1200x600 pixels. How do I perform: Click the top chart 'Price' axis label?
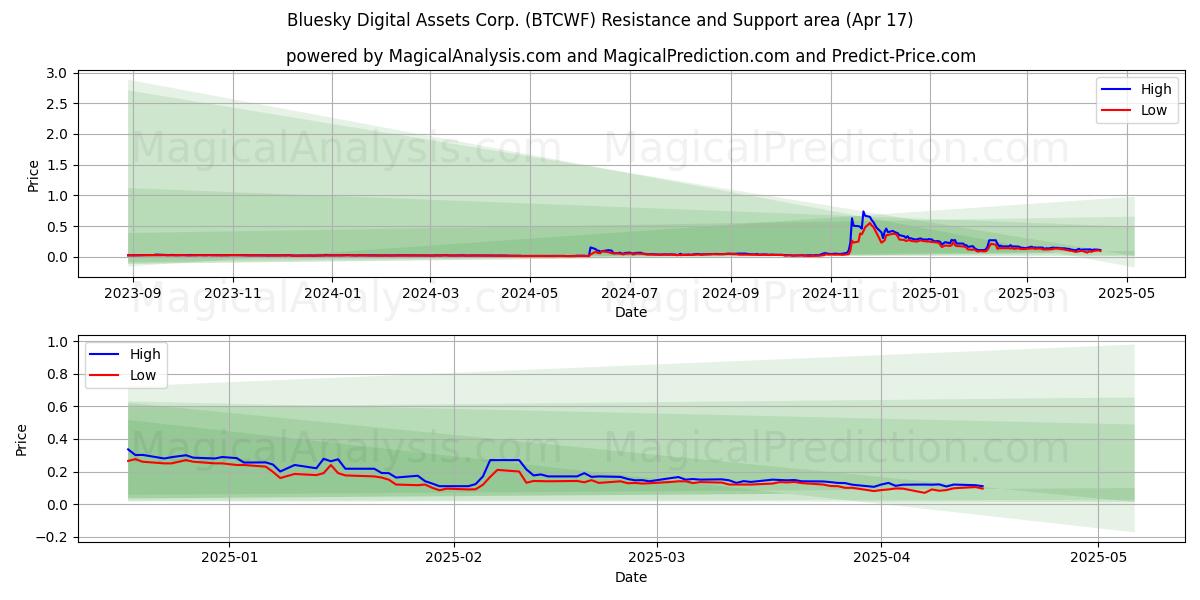tap(33, 176)
